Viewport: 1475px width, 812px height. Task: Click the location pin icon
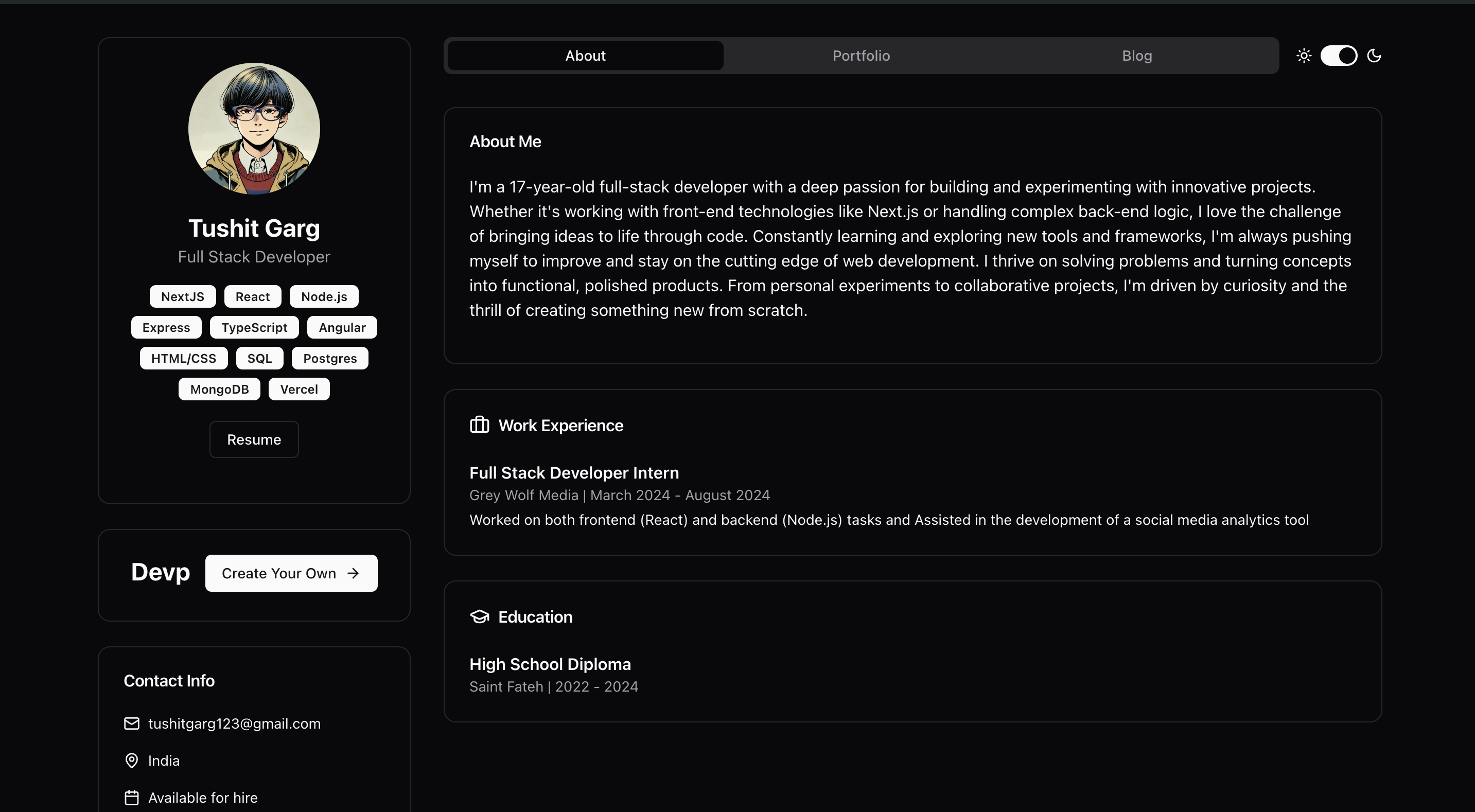tap(132, 761)
